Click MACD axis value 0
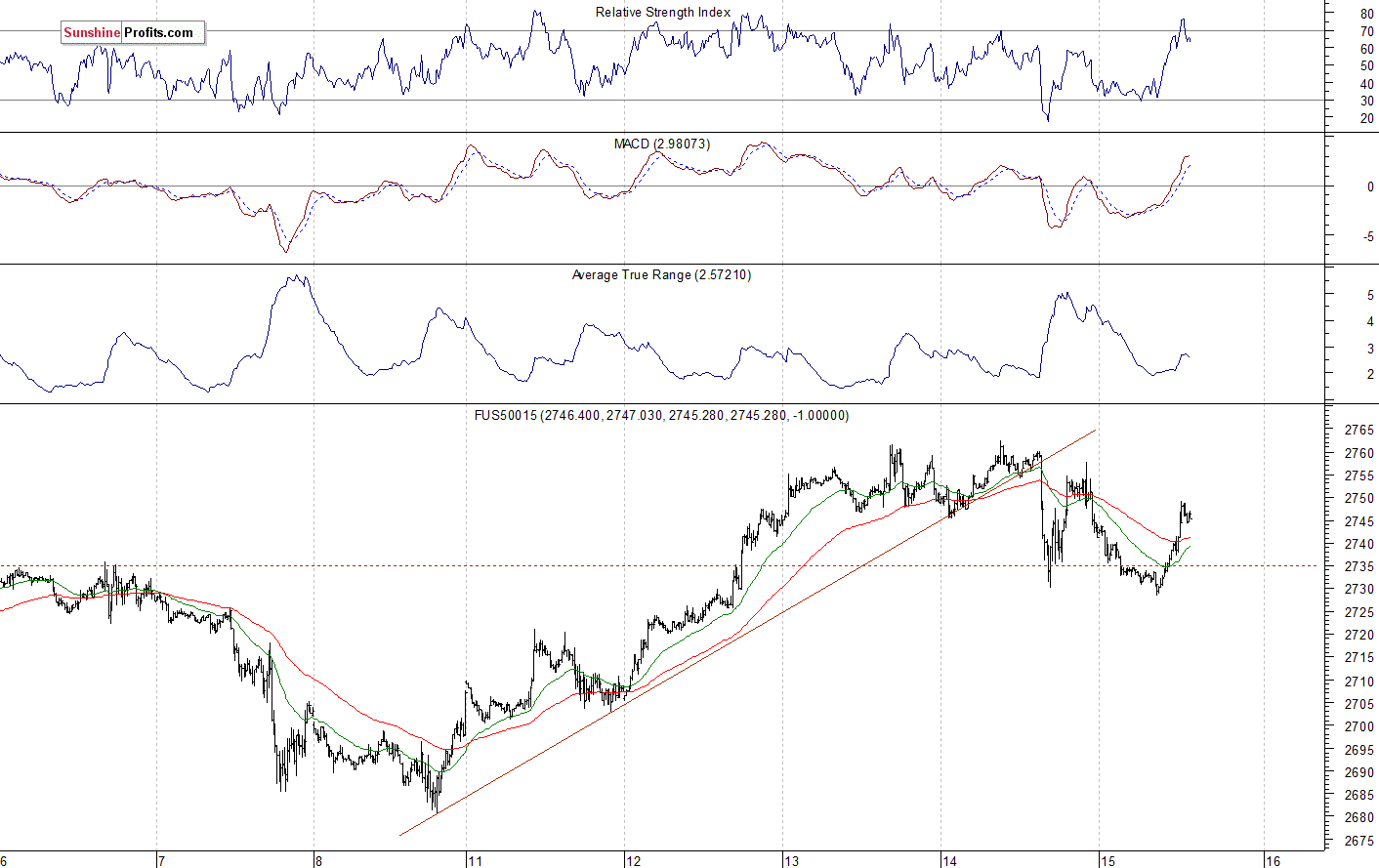 (x=1370, y=186)
